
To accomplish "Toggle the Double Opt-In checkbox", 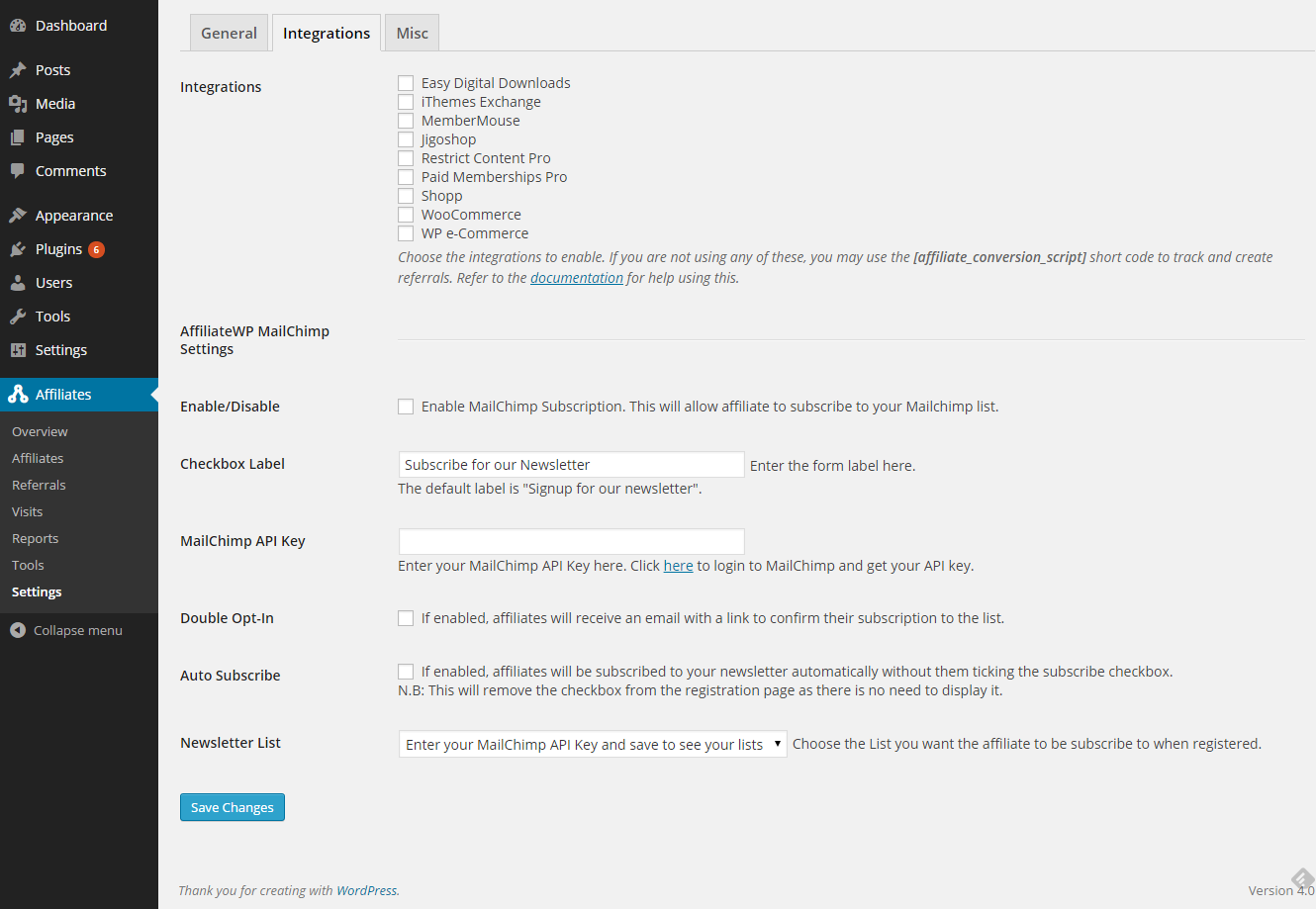I will click(406, 618).
